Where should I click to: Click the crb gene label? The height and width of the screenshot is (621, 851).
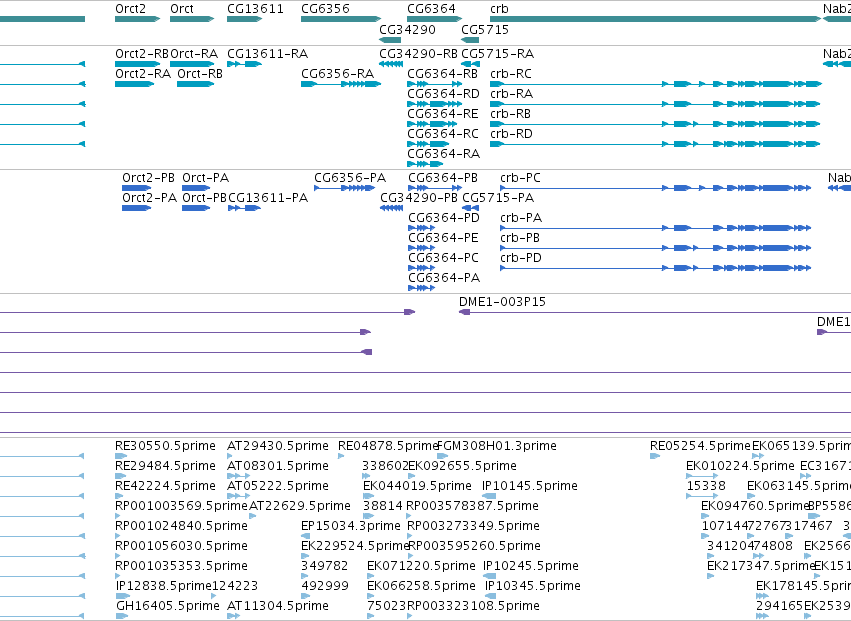(x=499, y=9)
